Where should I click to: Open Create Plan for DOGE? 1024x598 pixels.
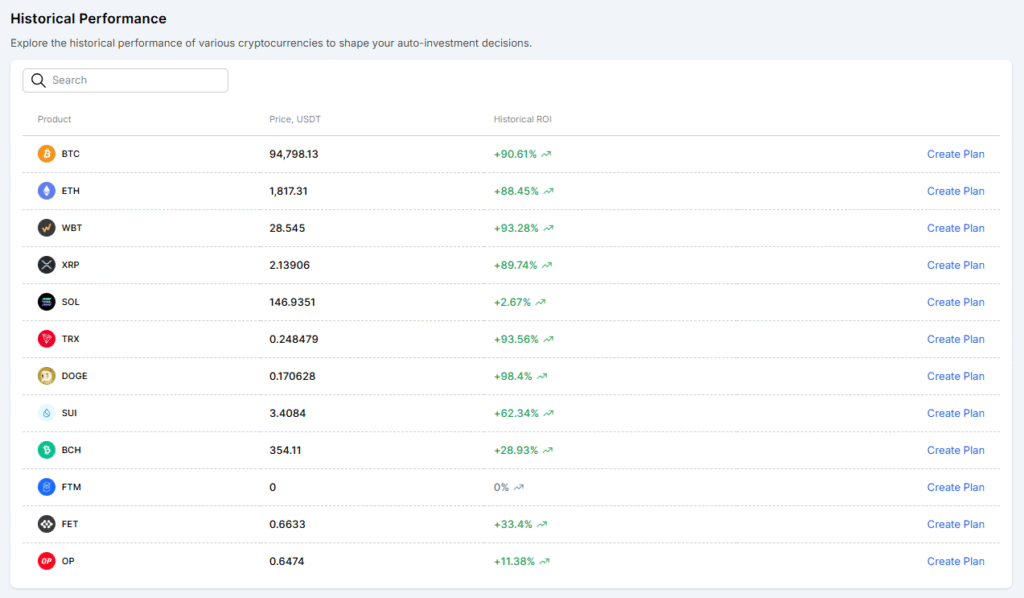(955, 376)
